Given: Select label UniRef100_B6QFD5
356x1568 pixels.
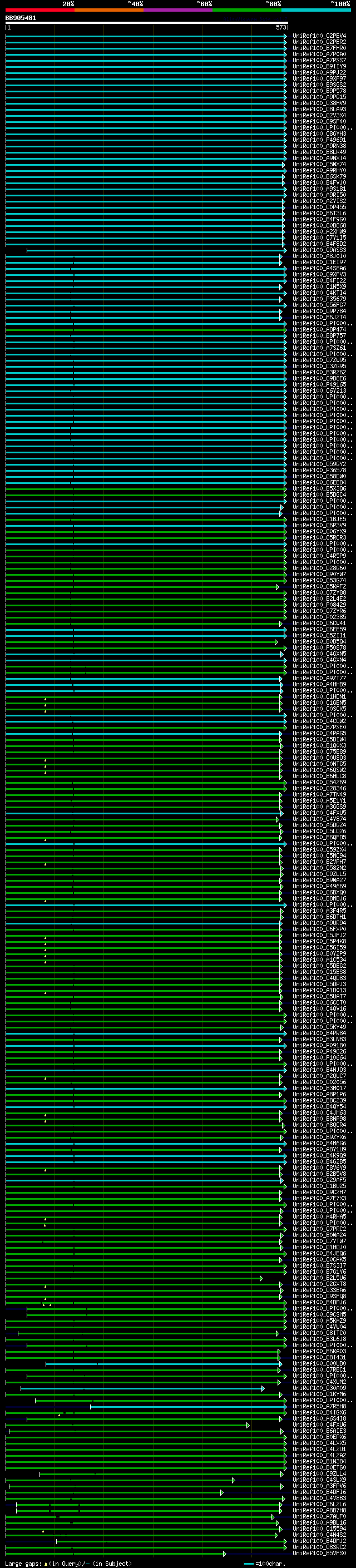Looking at the screenshot, I should pos(319,838).
